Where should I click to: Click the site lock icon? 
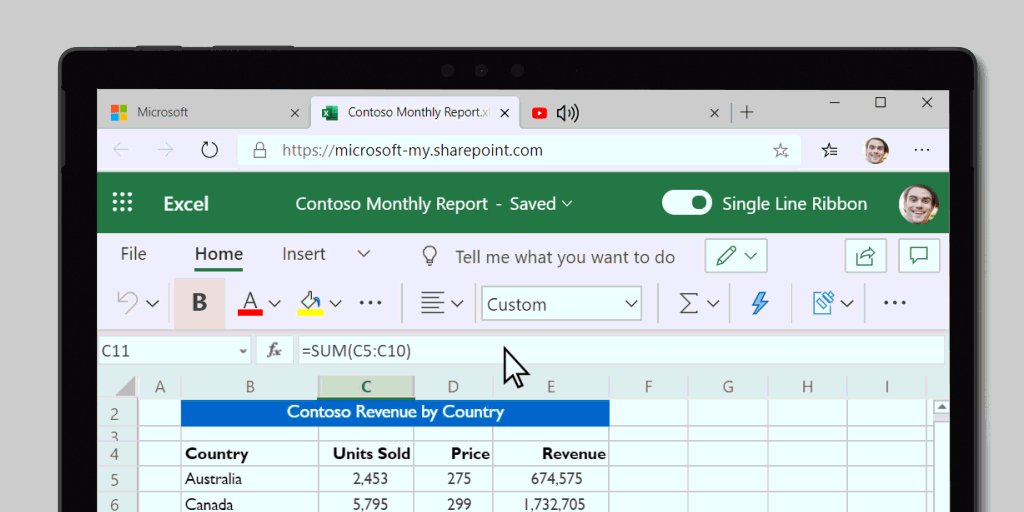(260, 150)
